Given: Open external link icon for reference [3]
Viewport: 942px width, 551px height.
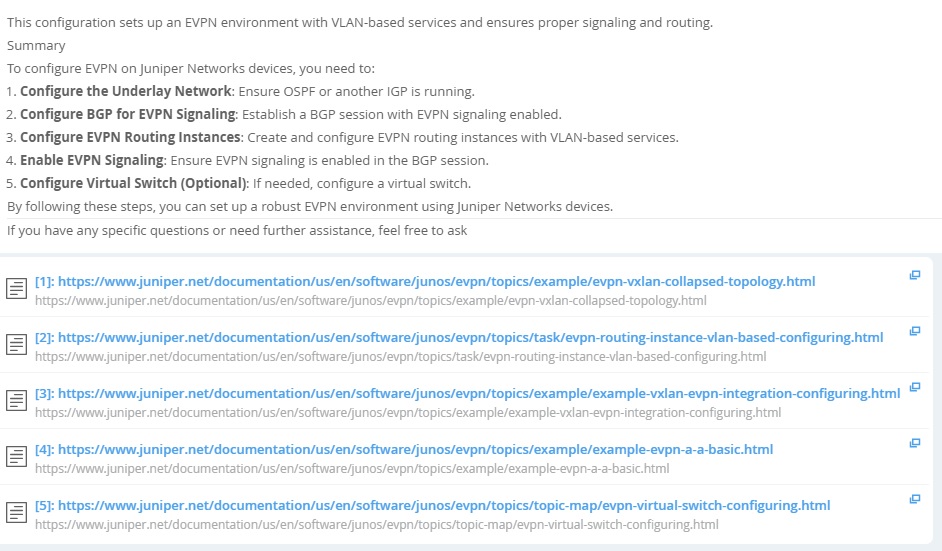Looking at the screenshot, I should tap(914, 387).
